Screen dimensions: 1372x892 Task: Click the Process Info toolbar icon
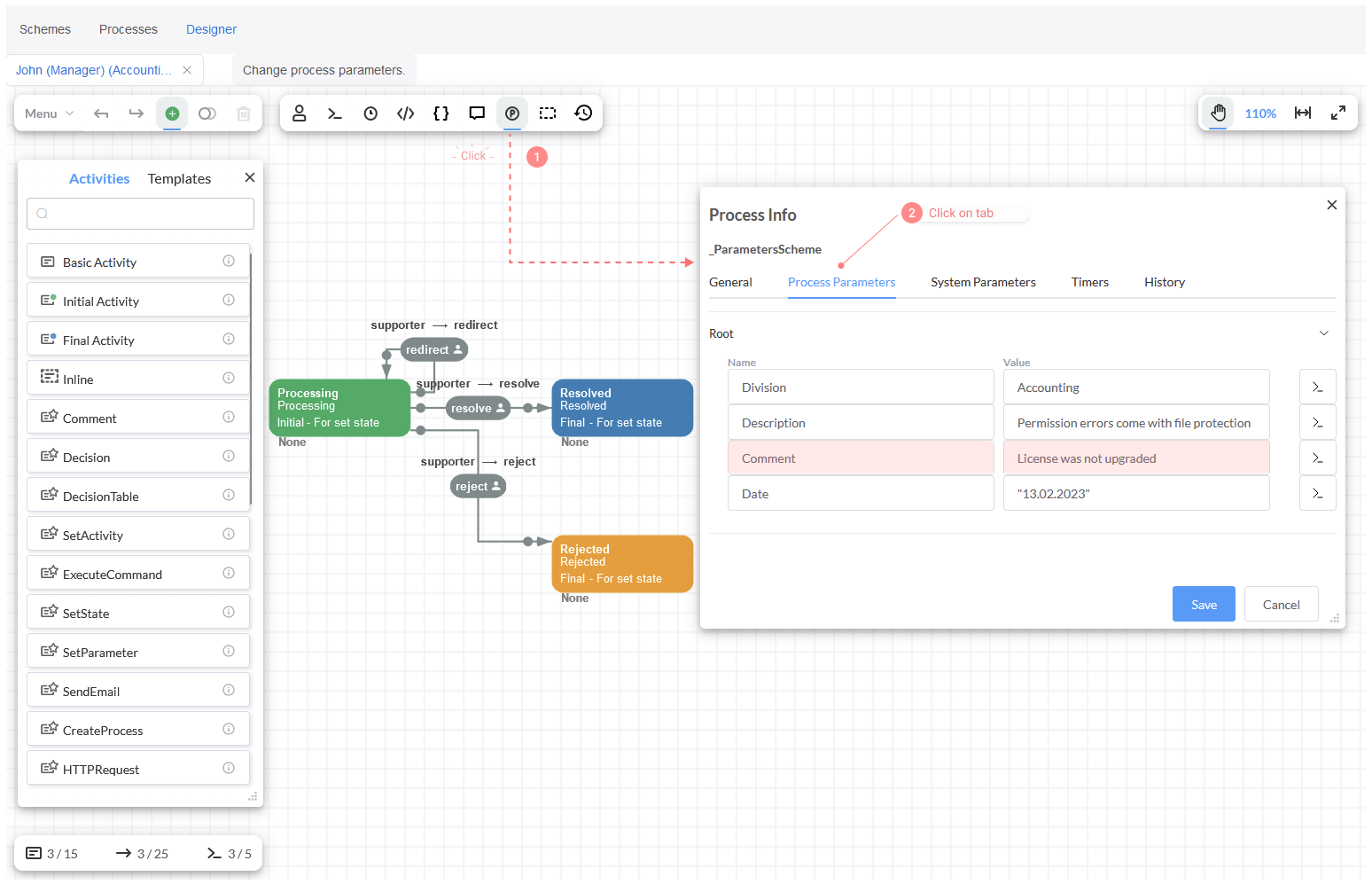coord(512,113)
